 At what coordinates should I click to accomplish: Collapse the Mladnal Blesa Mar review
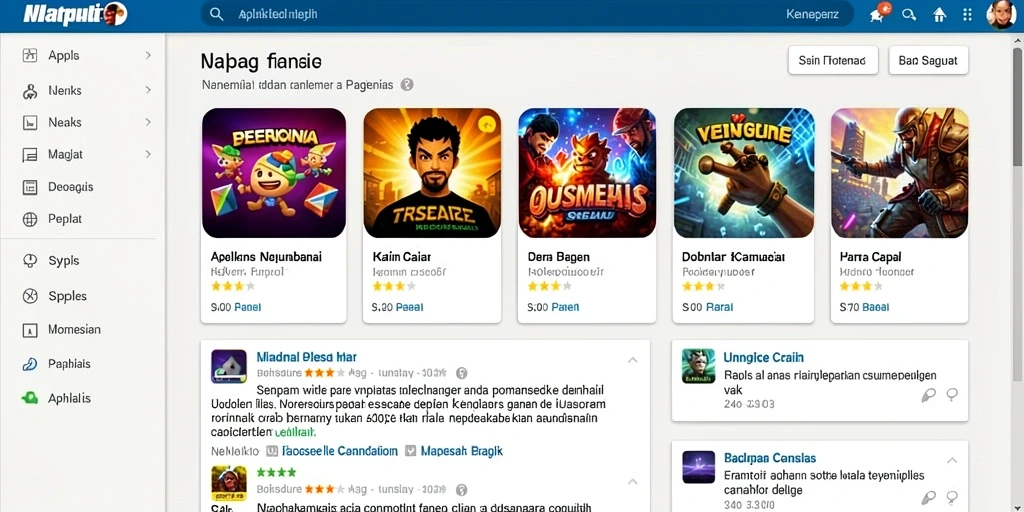pos(632,360)
